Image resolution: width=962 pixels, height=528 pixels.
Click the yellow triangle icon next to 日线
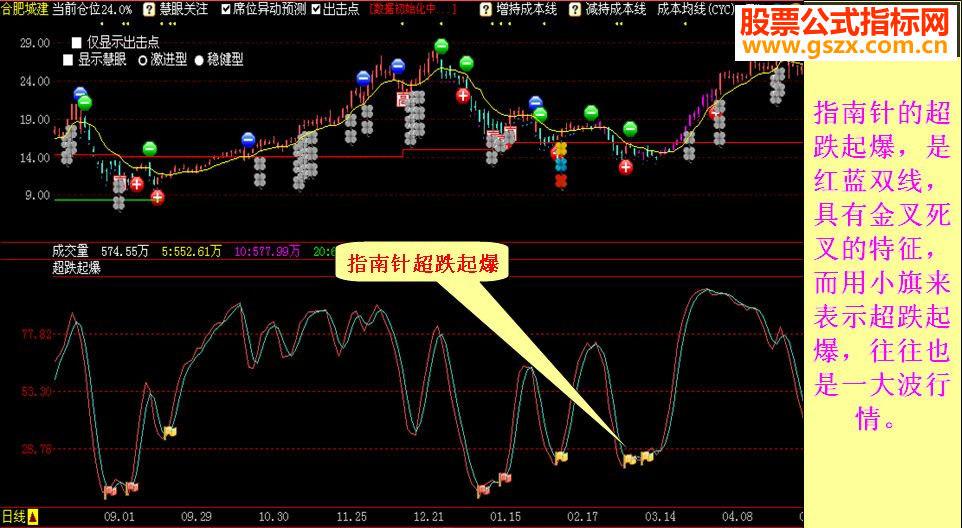coord(33,517)
